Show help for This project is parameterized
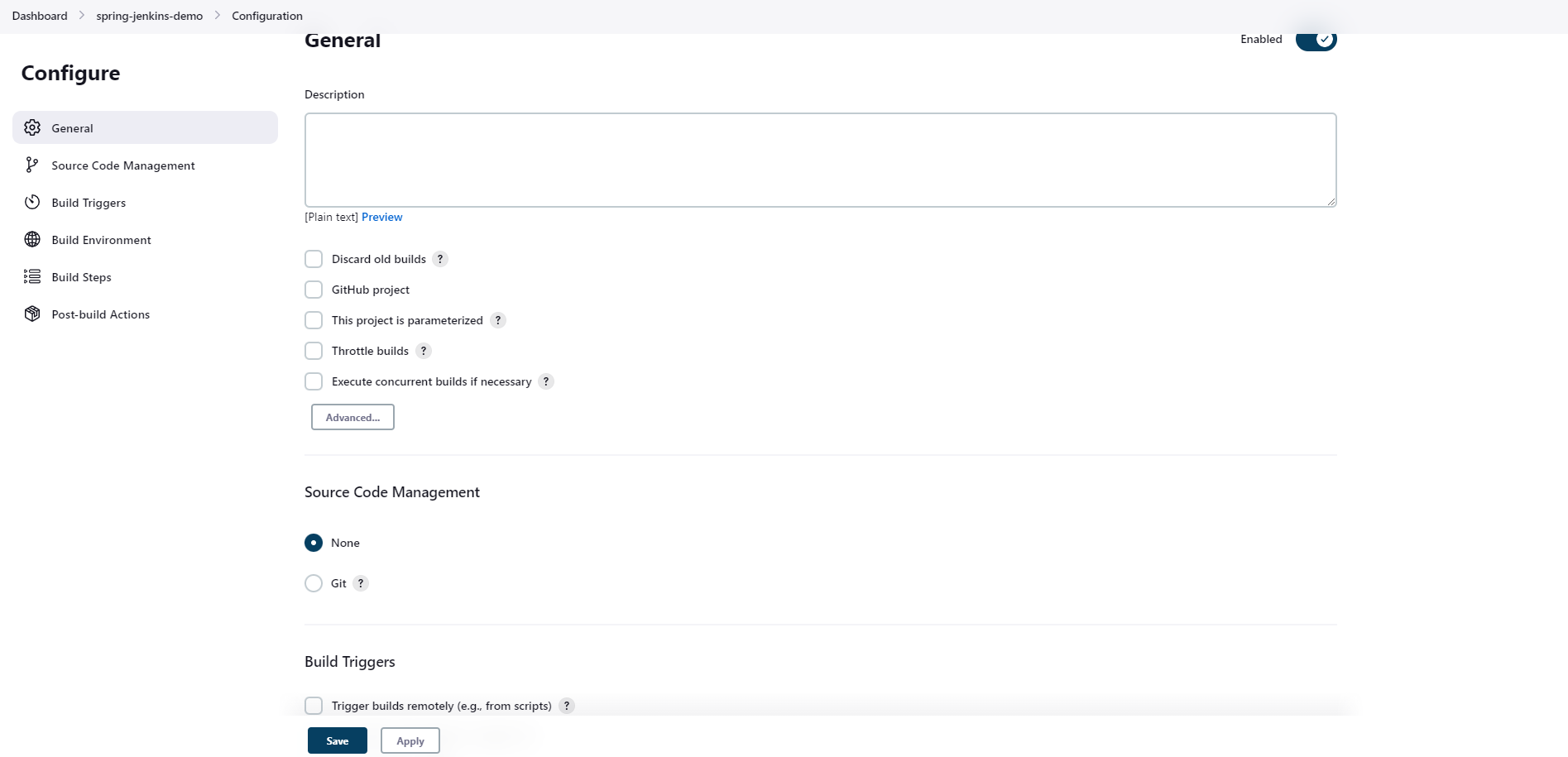 coord(498,320)
